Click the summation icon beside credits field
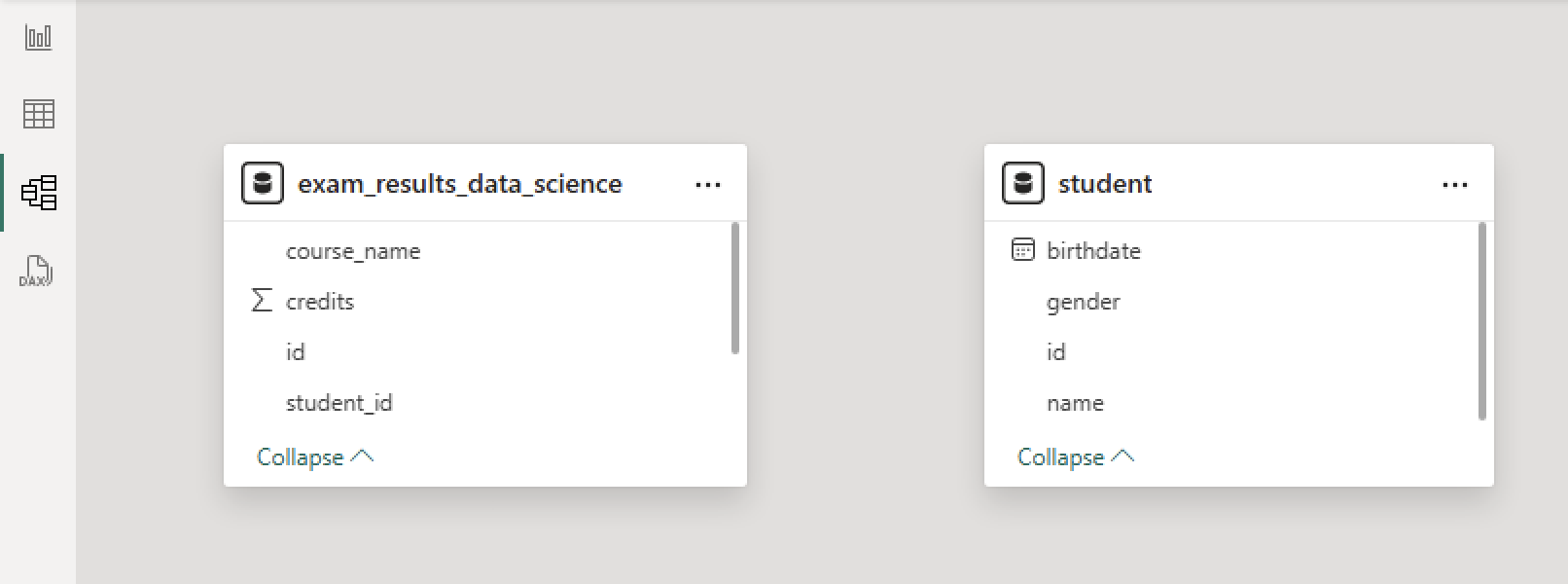Viewport: 1568px width, 584px height. [260, 301]
